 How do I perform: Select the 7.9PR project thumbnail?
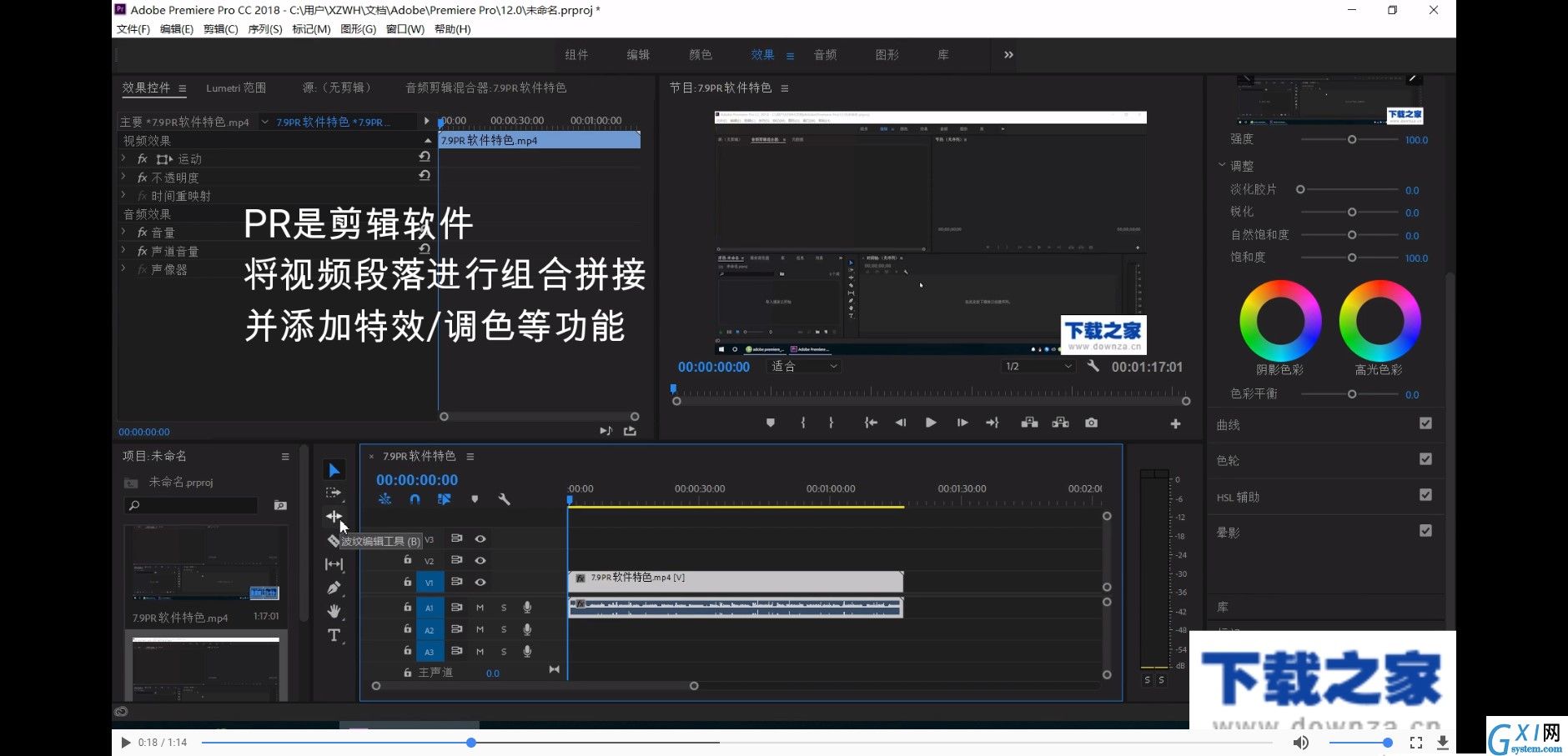click(x=205, y=563)
